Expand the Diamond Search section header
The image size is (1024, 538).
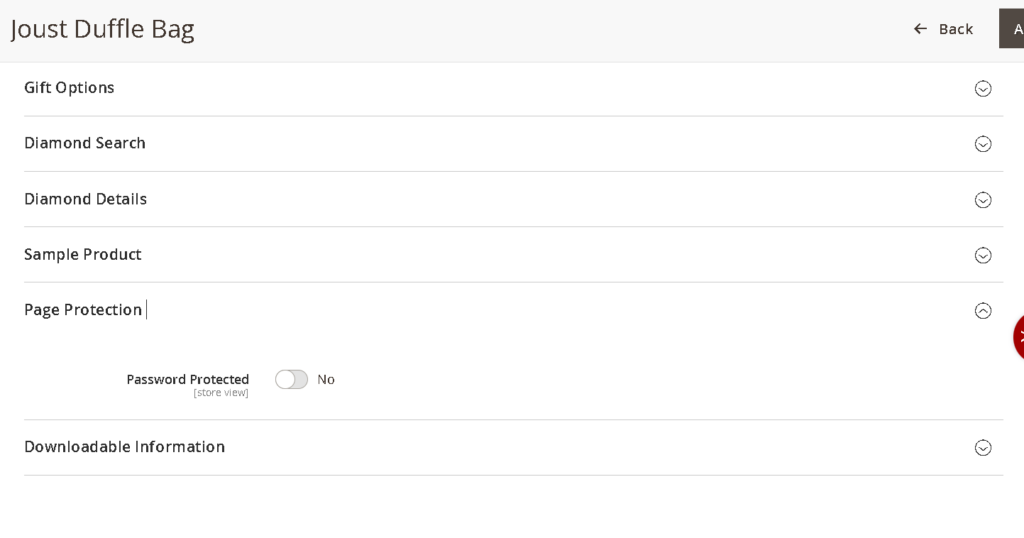[85, 143]
